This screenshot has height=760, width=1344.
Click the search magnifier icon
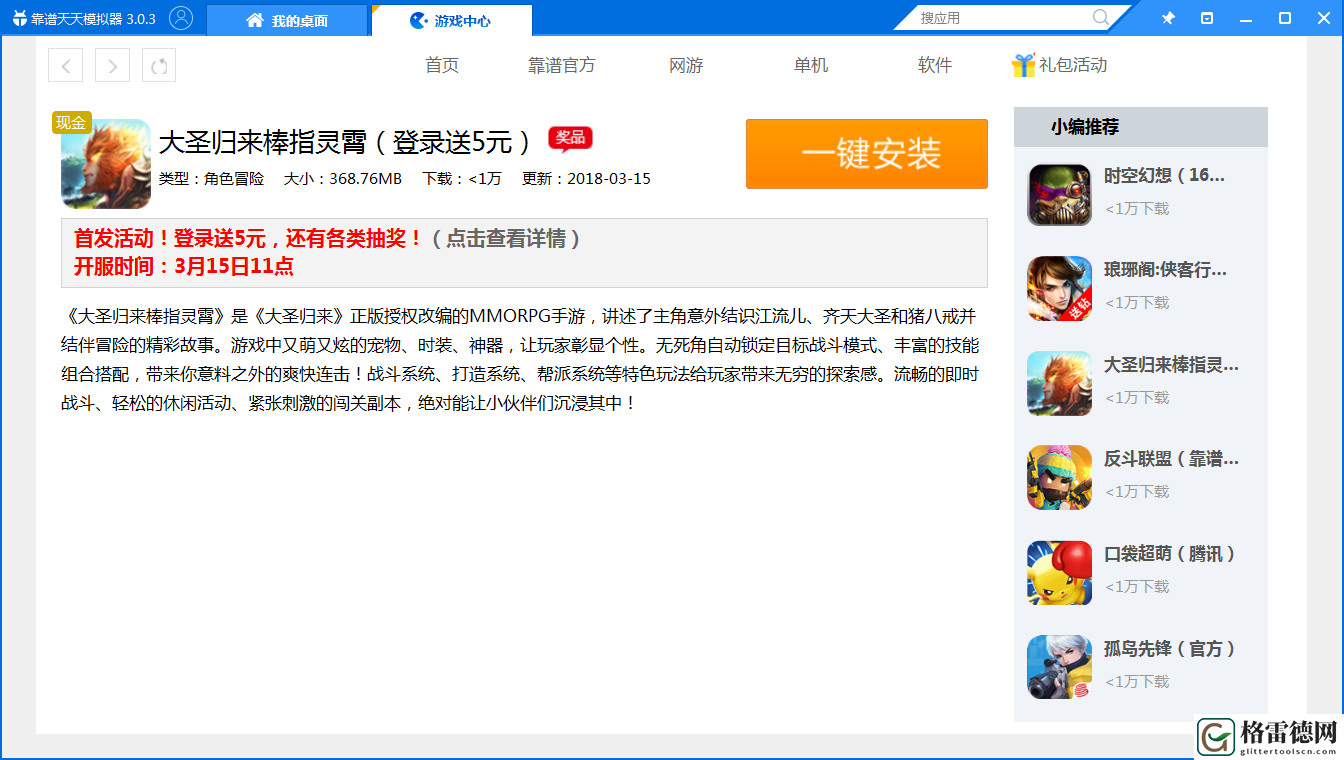(x=1101, y=18)
